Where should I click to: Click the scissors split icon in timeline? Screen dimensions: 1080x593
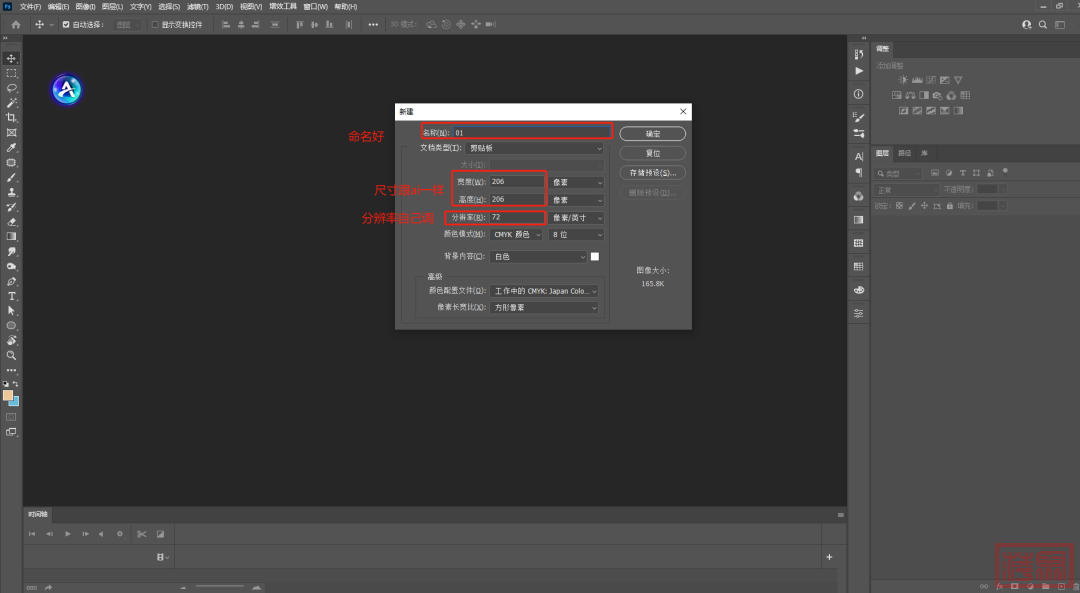142,534
